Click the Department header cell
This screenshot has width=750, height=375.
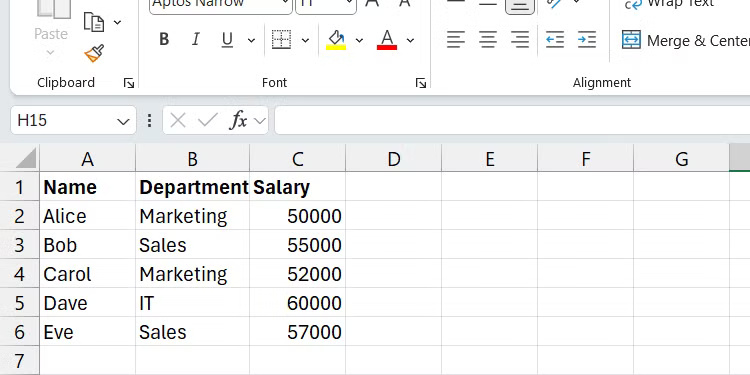pyautogui.click(x=192, y=187)
